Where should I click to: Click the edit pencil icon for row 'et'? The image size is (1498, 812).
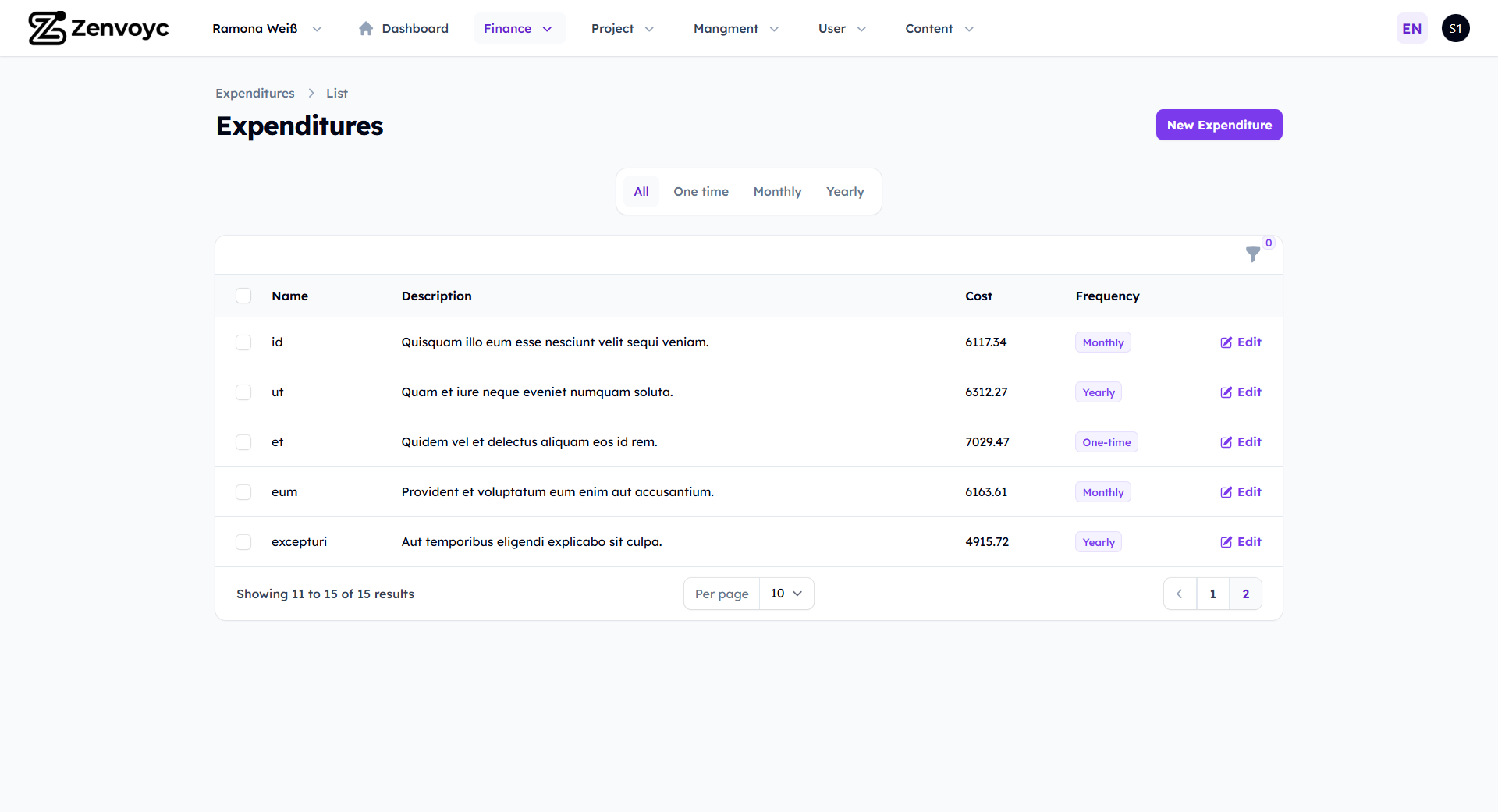coord(1226,441)
